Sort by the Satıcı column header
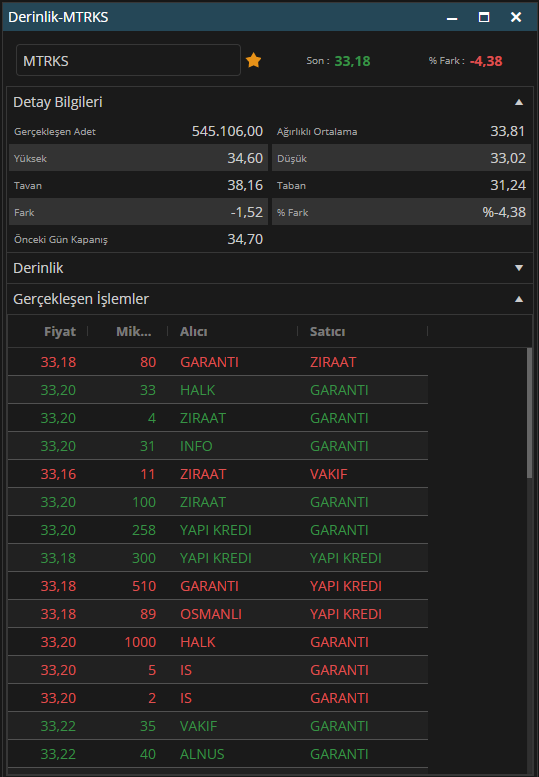This screenshot has height=777, width=539. tap(327, 332)
